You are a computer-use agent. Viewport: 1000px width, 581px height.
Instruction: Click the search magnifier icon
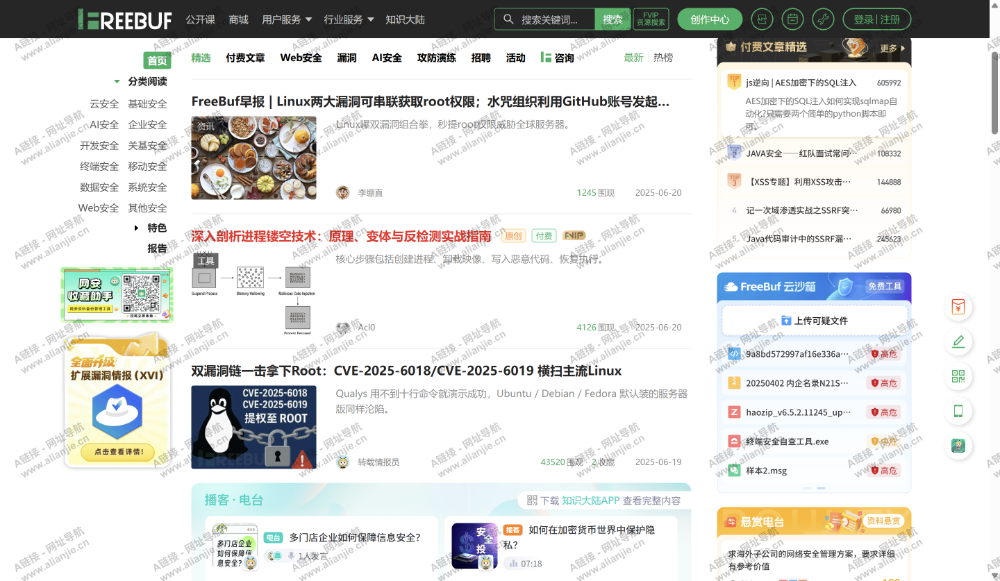[508, 19]
